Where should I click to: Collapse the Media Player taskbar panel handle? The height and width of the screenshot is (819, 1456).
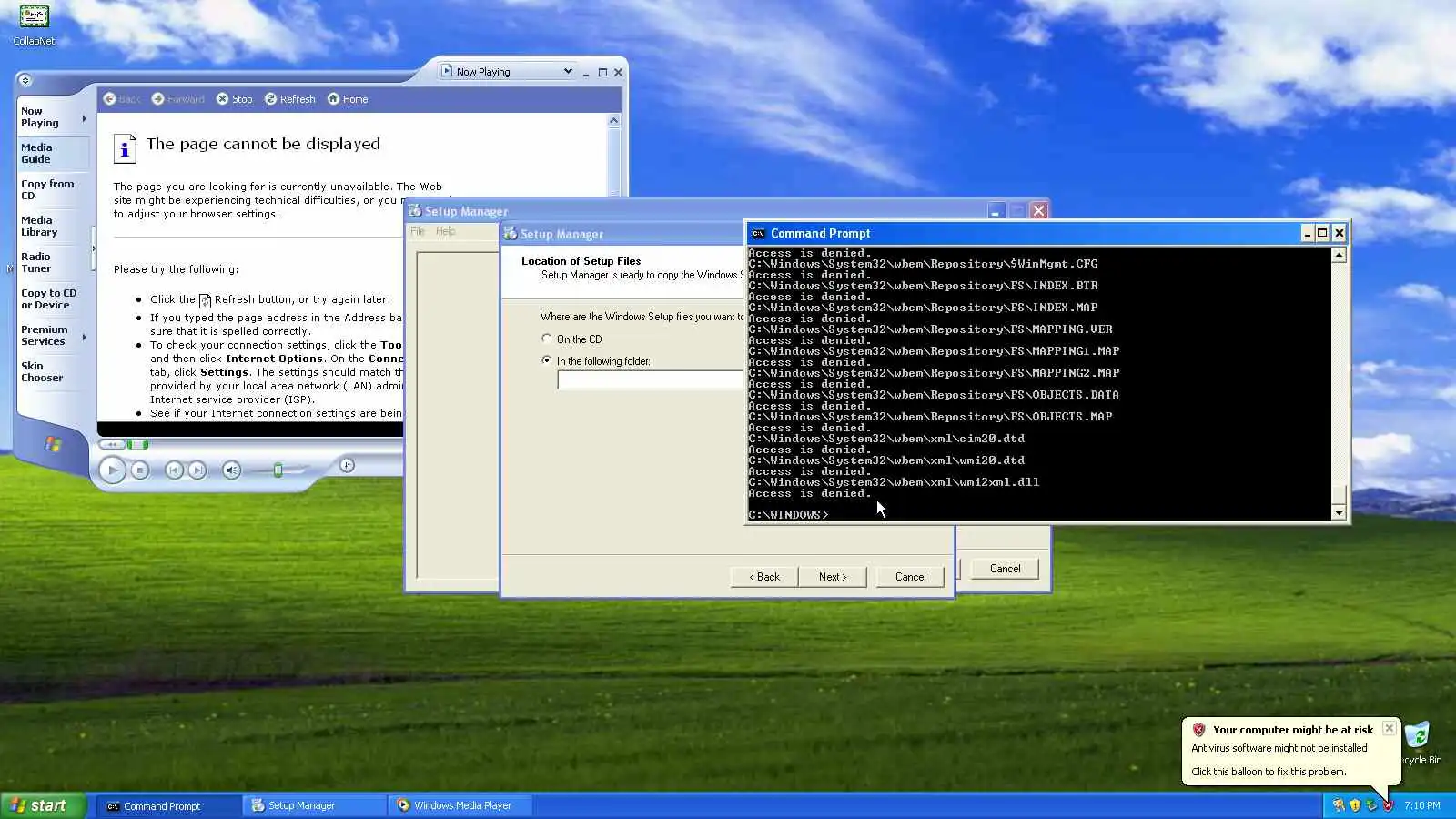[93, 248]
